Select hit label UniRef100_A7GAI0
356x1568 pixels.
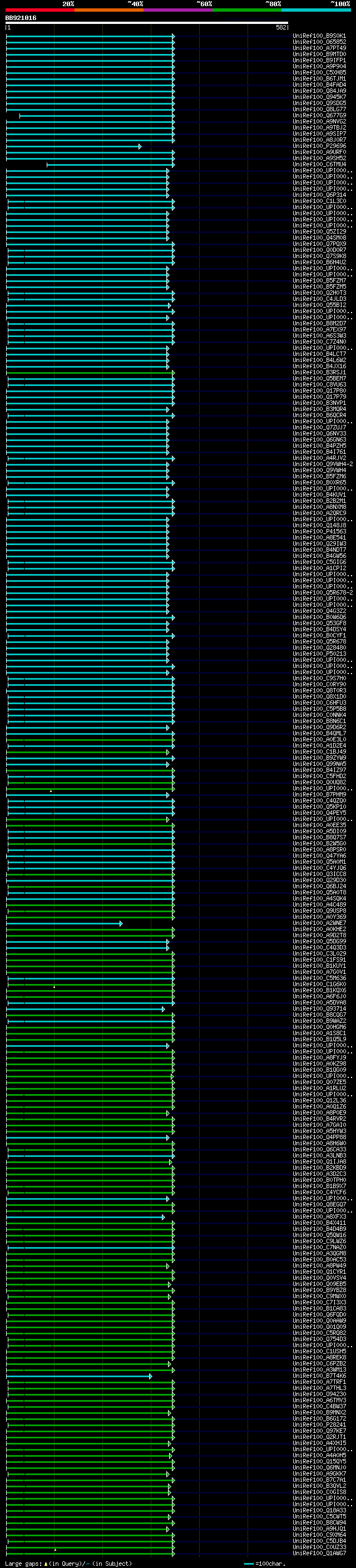click(319, 1125)
